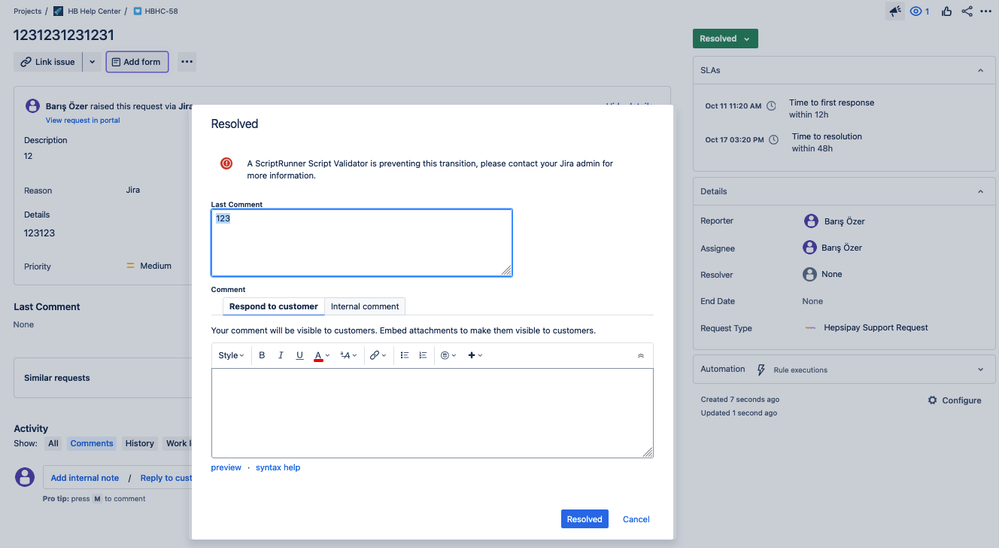Expand the Automation panel
Image resolution: width=999 pixels, height=548 pixels.
[981, 370]
